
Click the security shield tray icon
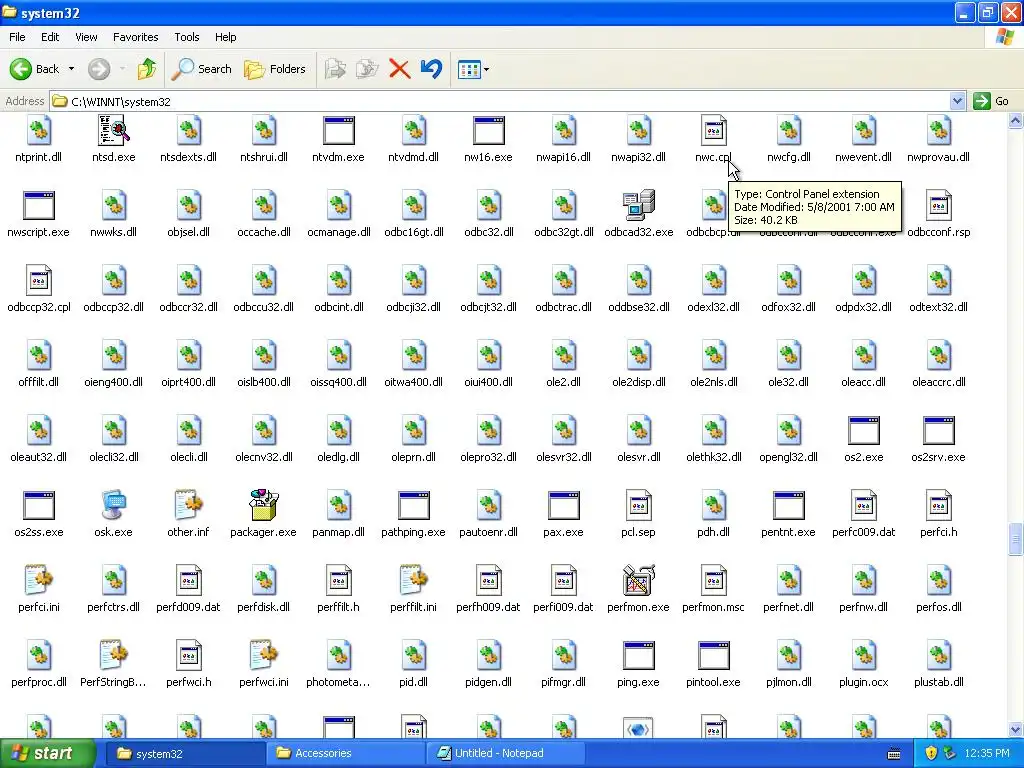[931, 754]
